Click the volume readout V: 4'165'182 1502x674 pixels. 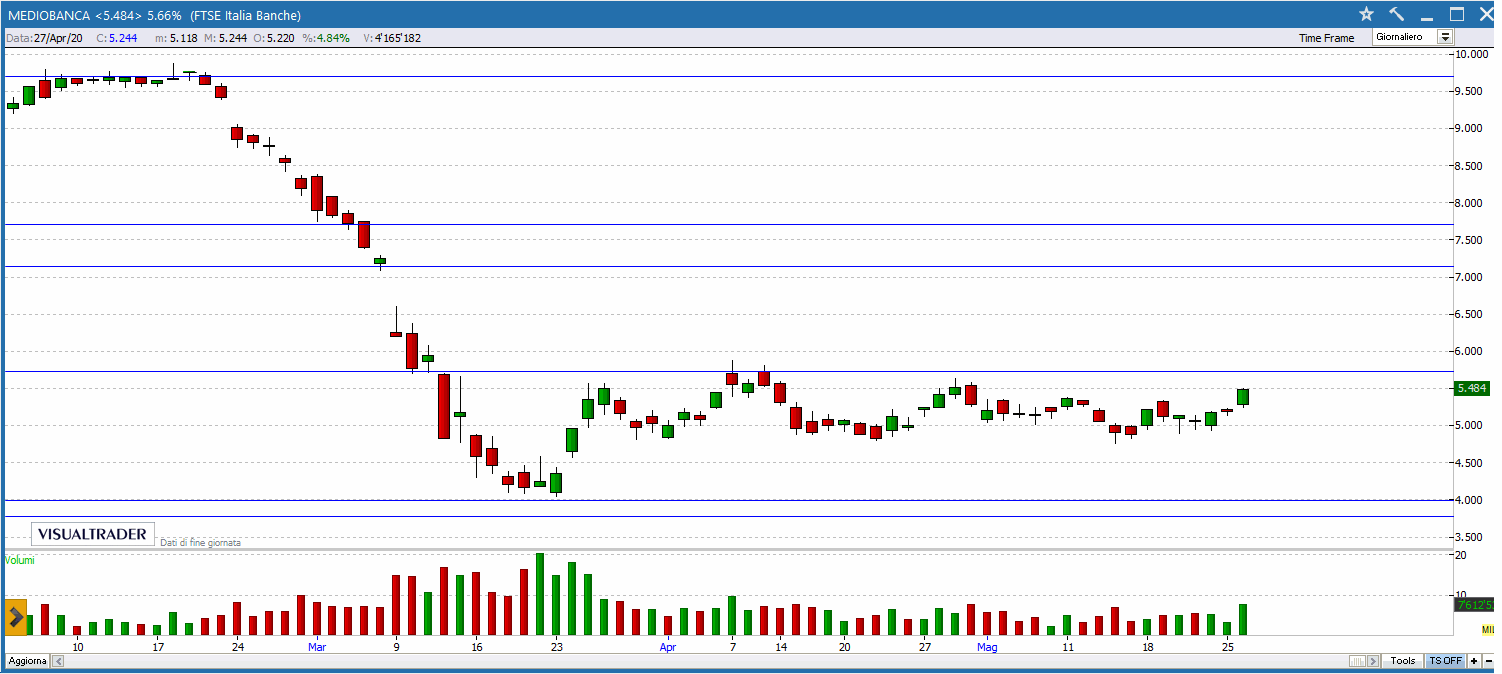(392, 38)
